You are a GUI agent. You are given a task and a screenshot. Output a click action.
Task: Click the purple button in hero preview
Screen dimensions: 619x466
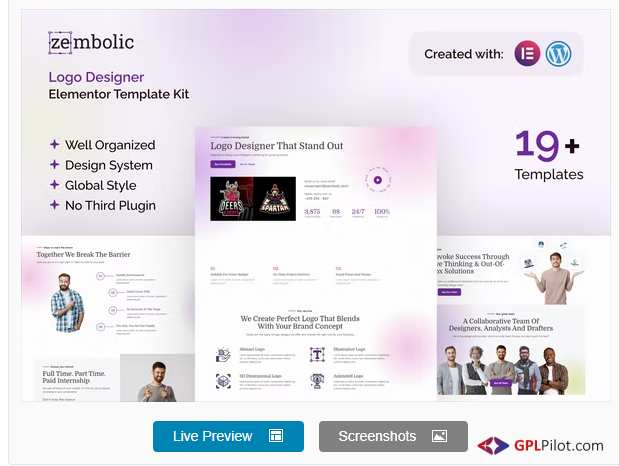point(223,164)
